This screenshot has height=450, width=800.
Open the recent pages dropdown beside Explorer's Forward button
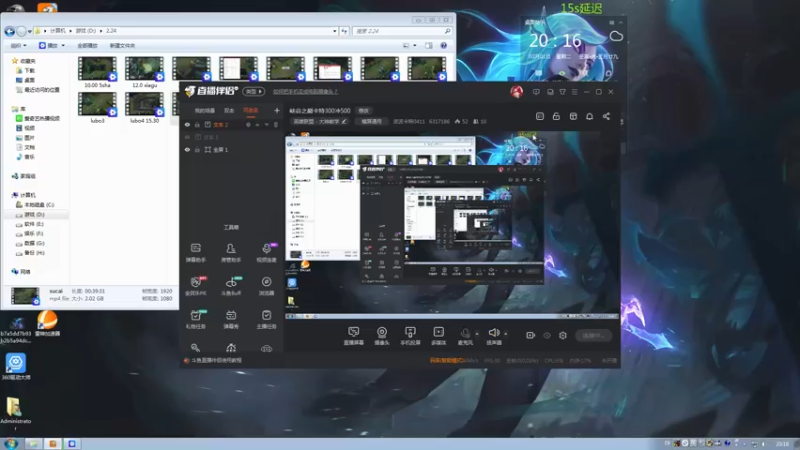(30, 31)
